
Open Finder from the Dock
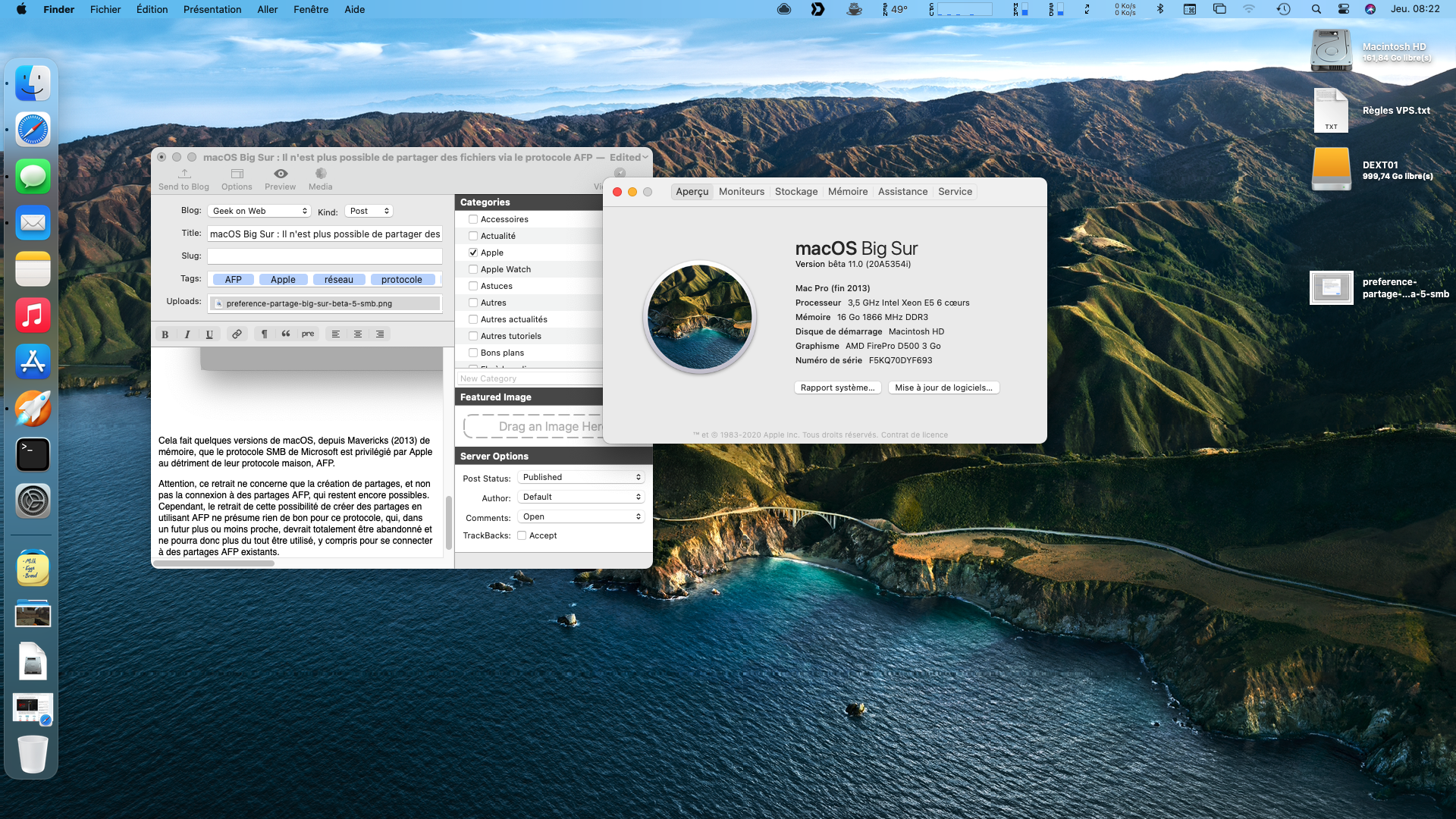click(x=33, y=83)
